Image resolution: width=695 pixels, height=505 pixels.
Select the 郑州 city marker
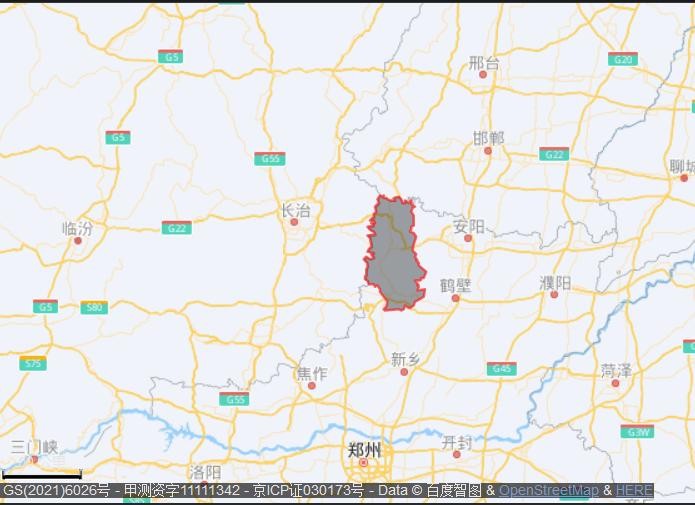(364, 463)
